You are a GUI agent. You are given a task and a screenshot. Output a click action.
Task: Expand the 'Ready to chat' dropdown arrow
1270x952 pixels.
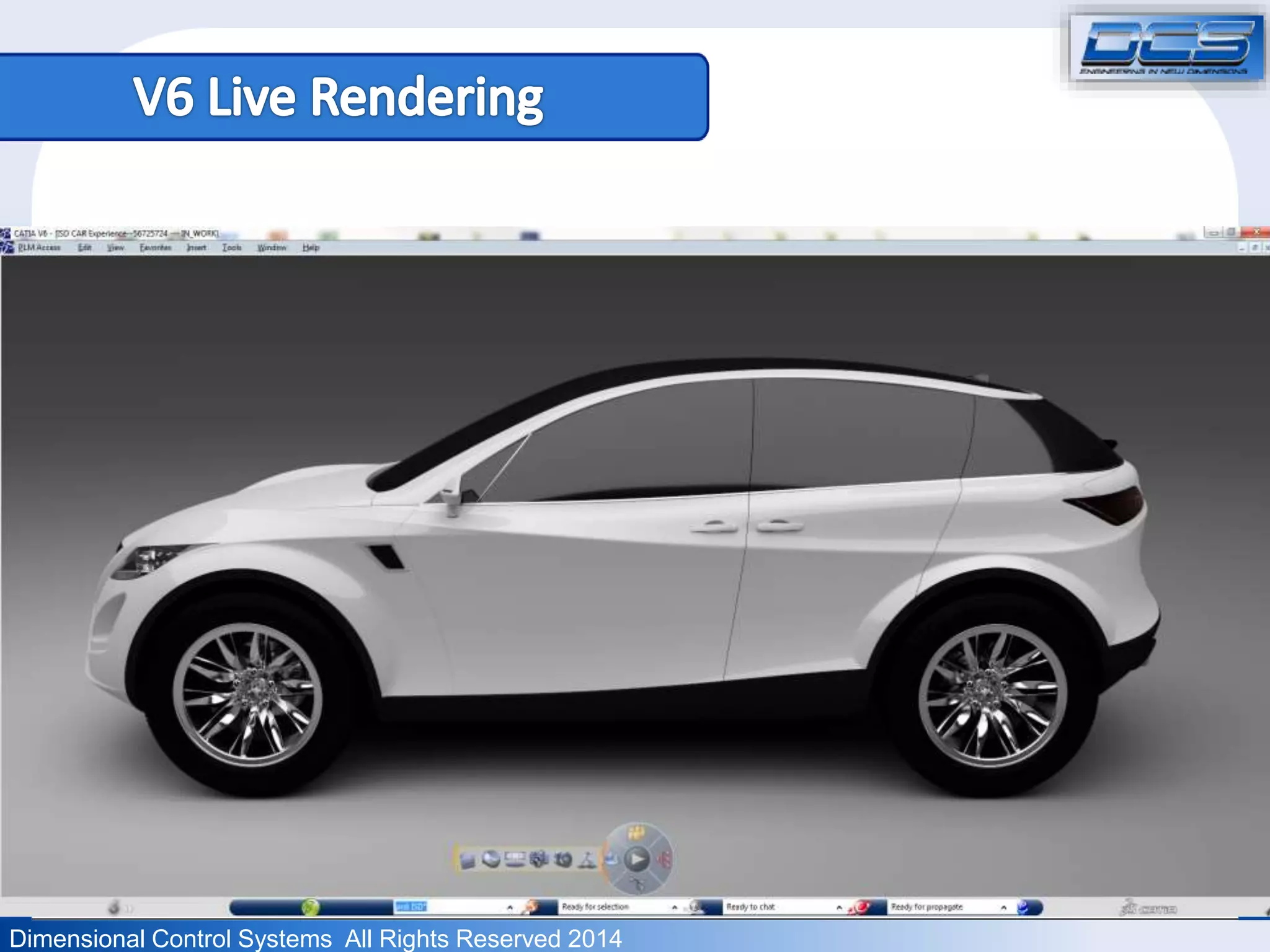[x=839, y=907]
